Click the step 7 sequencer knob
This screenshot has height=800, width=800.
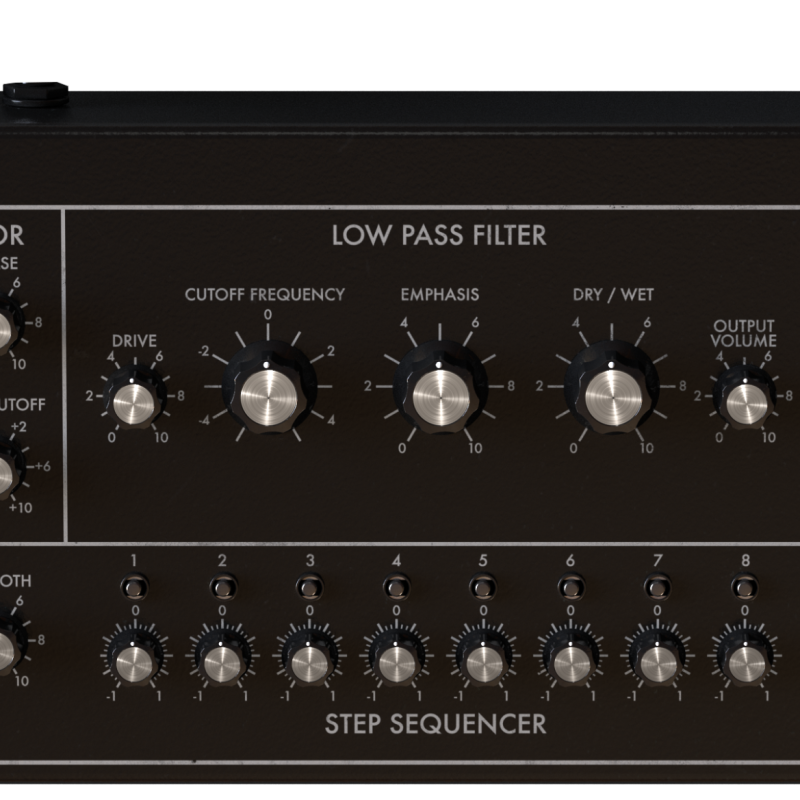658,660
